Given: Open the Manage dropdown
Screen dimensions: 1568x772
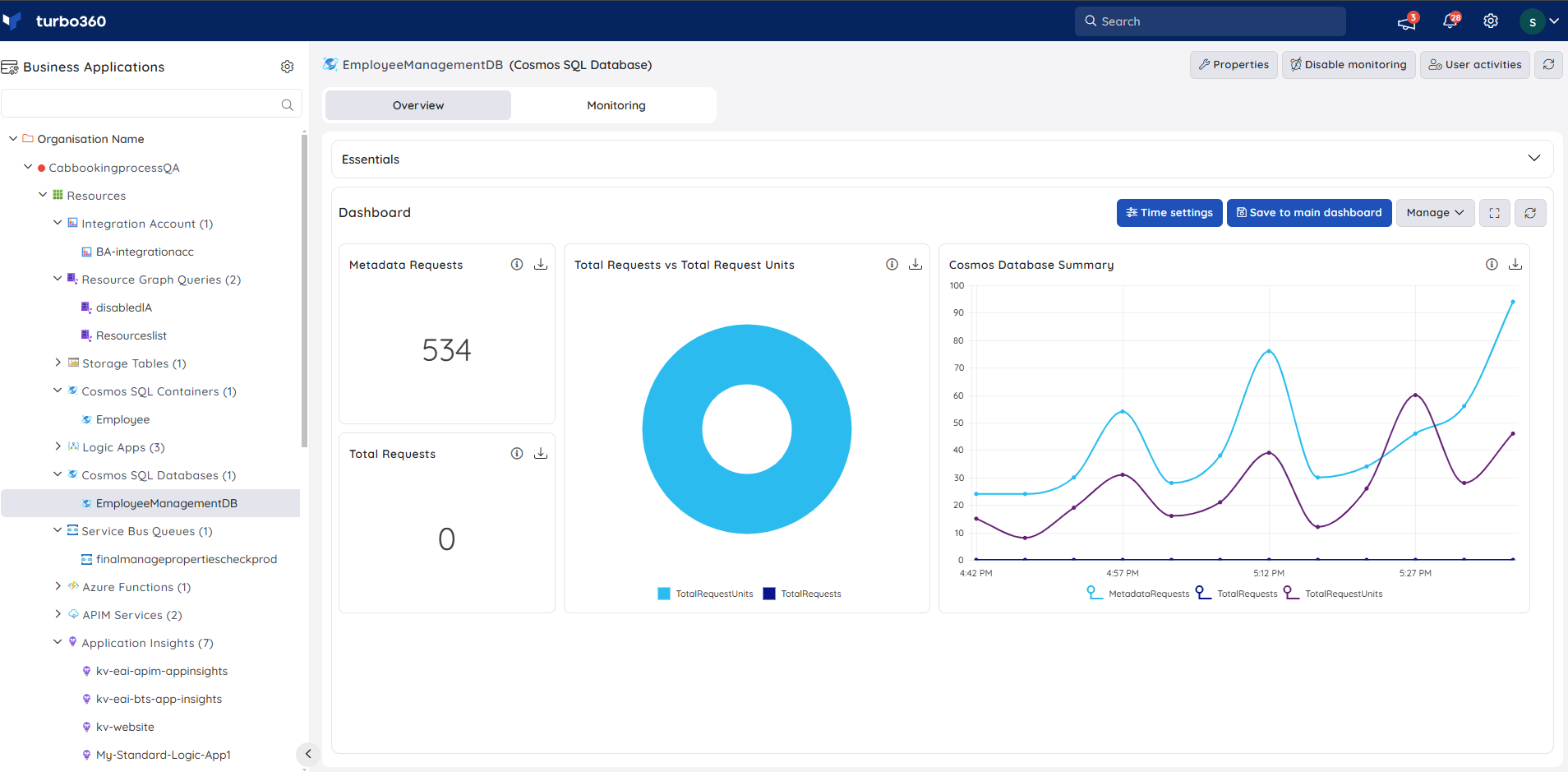Looking at the screenshot, I should 1435,213.
